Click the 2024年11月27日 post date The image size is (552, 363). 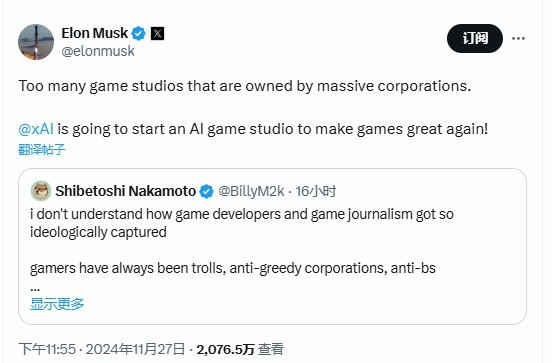tap(135, 349)
